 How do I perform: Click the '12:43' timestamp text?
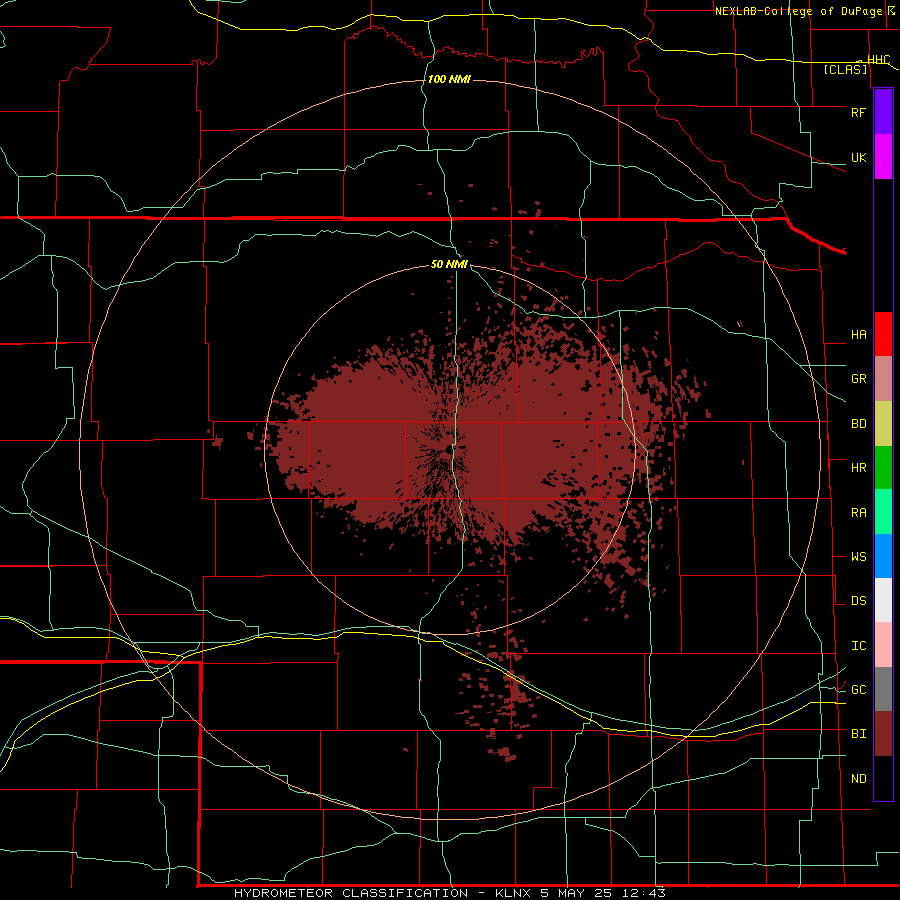(x=643, y=893)
